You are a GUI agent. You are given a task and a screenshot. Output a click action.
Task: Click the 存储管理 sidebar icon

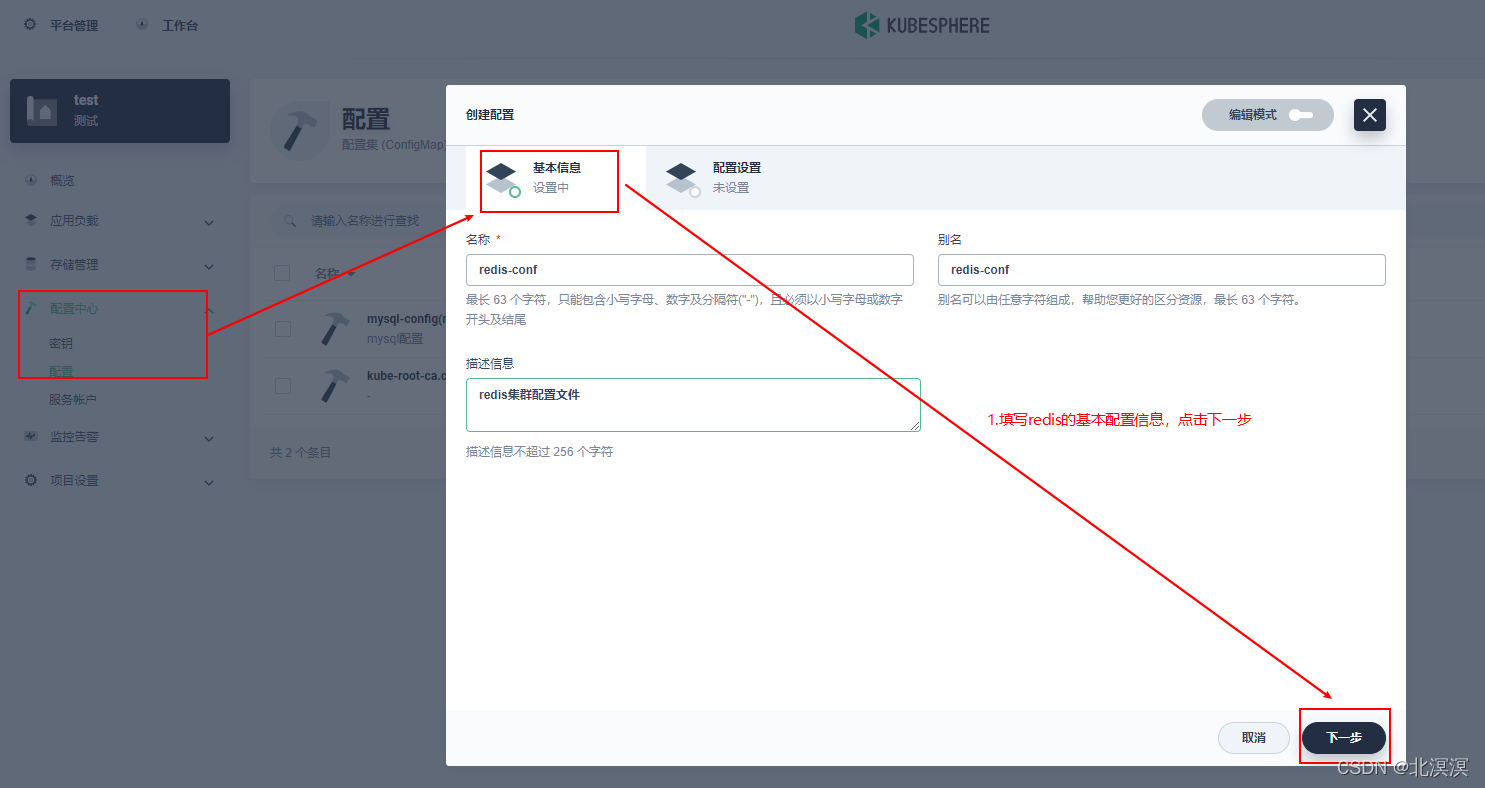pos(30,264)
